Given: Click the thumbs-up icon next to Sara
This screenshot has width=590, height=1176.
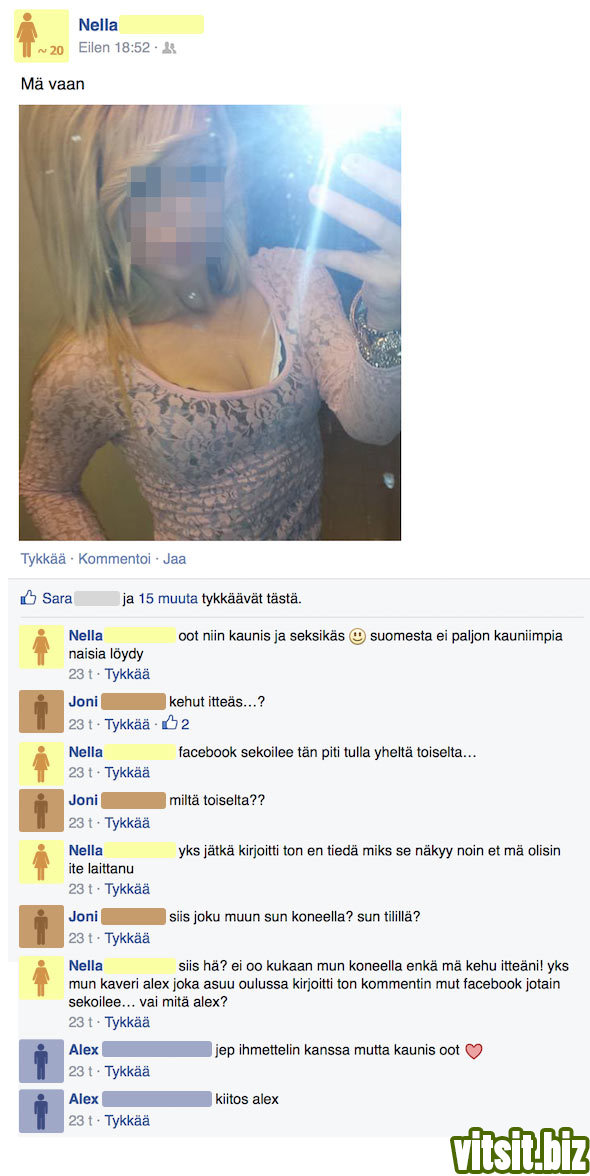Looking at the screenshot, I should pyautogui.click(x=28, y=598).
